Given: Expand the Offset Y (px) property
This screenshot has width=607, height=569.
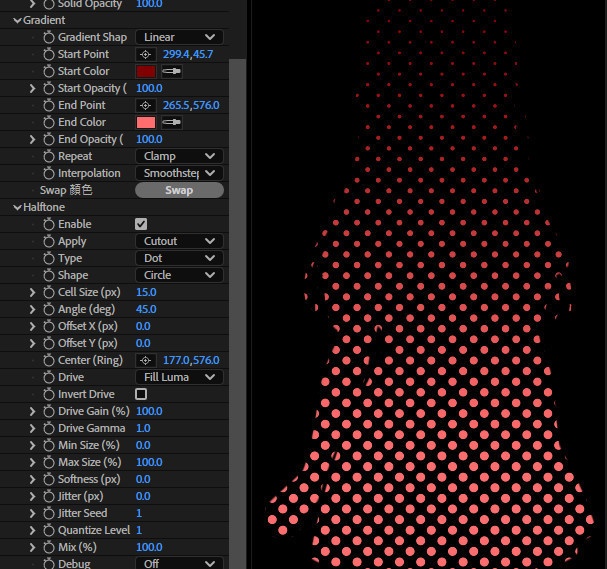Looking at the screenshot, I should (33, 344).
